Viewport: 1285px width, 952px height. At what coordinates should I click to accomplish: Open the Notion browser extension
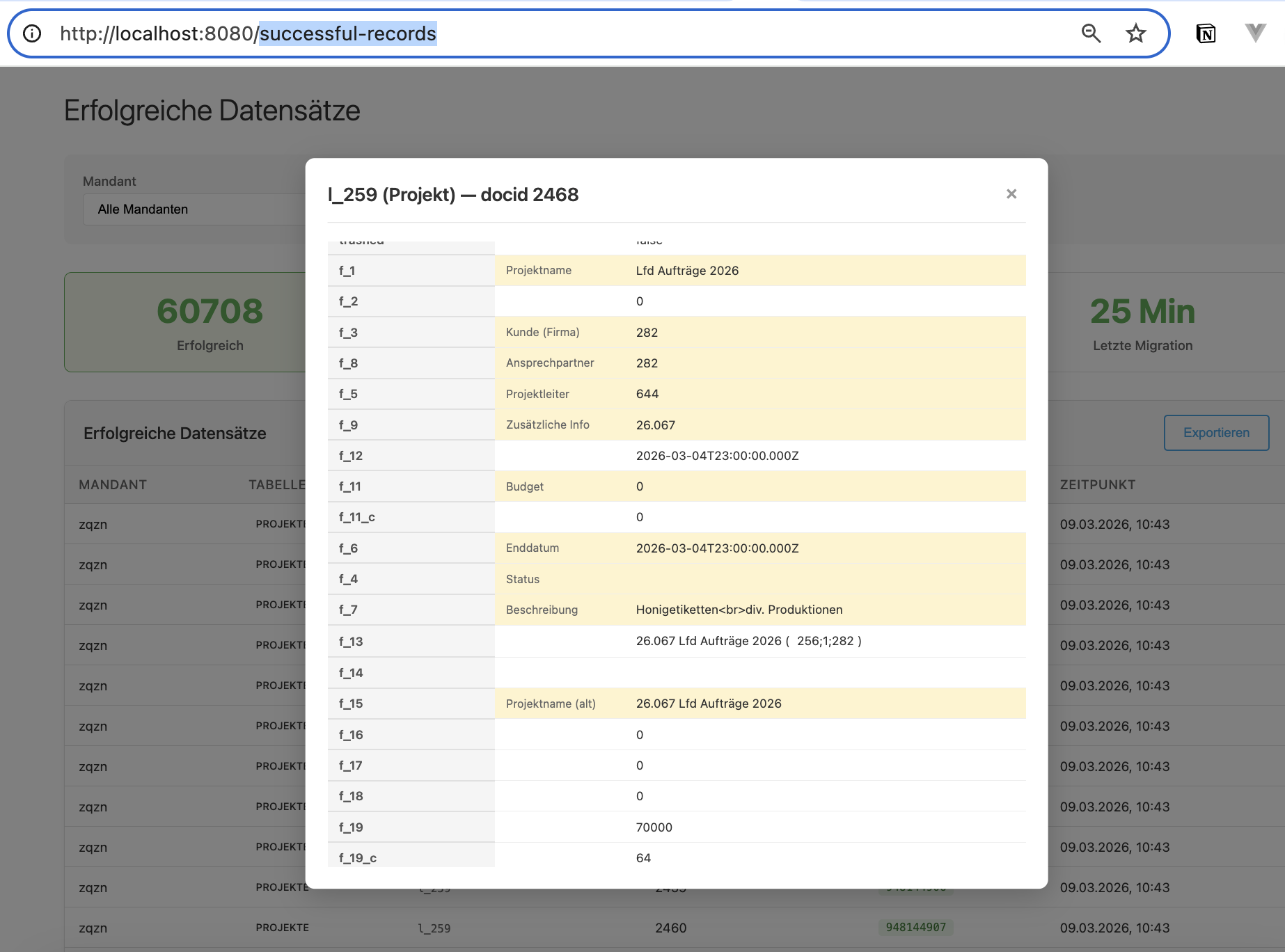click(x=1206, y=33)
